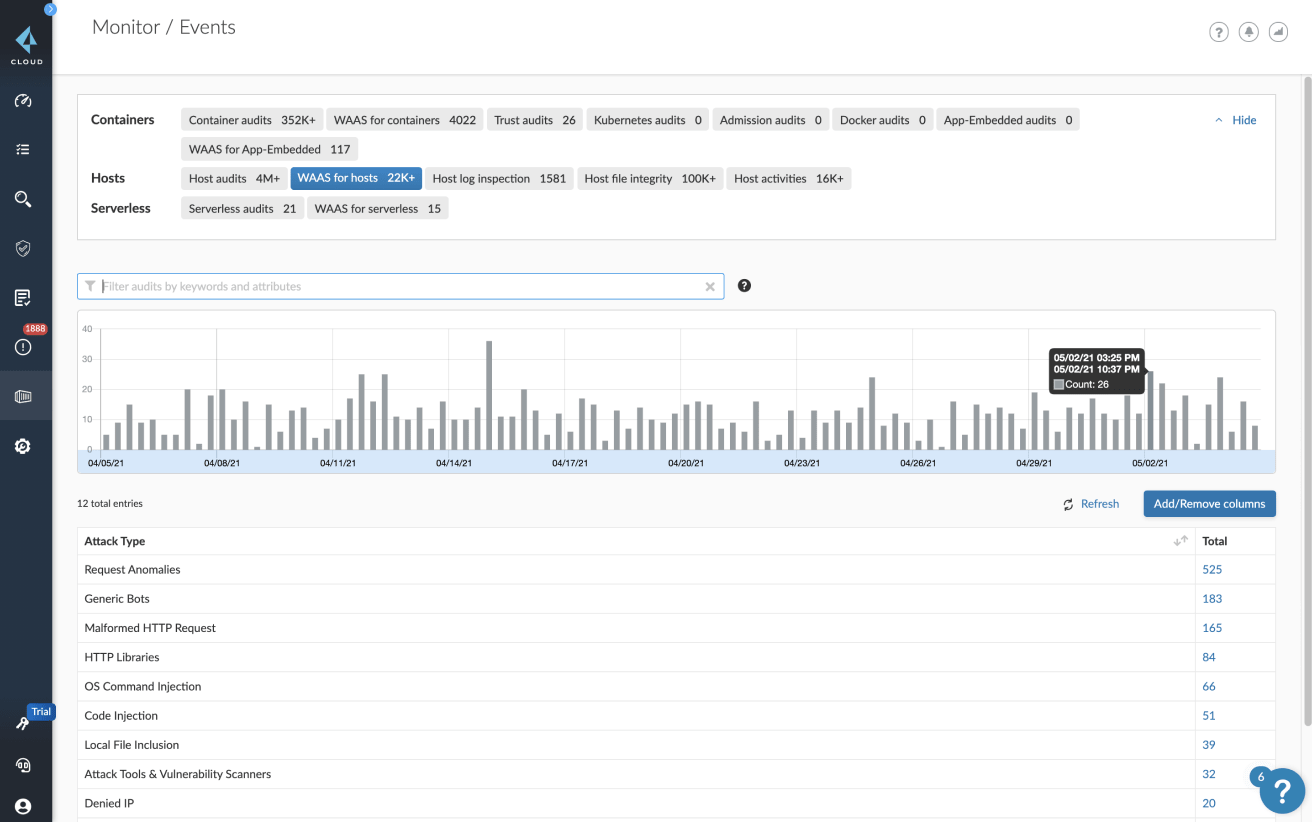Clear the audit filter with X icon
1312x822 pixels.
710,287
